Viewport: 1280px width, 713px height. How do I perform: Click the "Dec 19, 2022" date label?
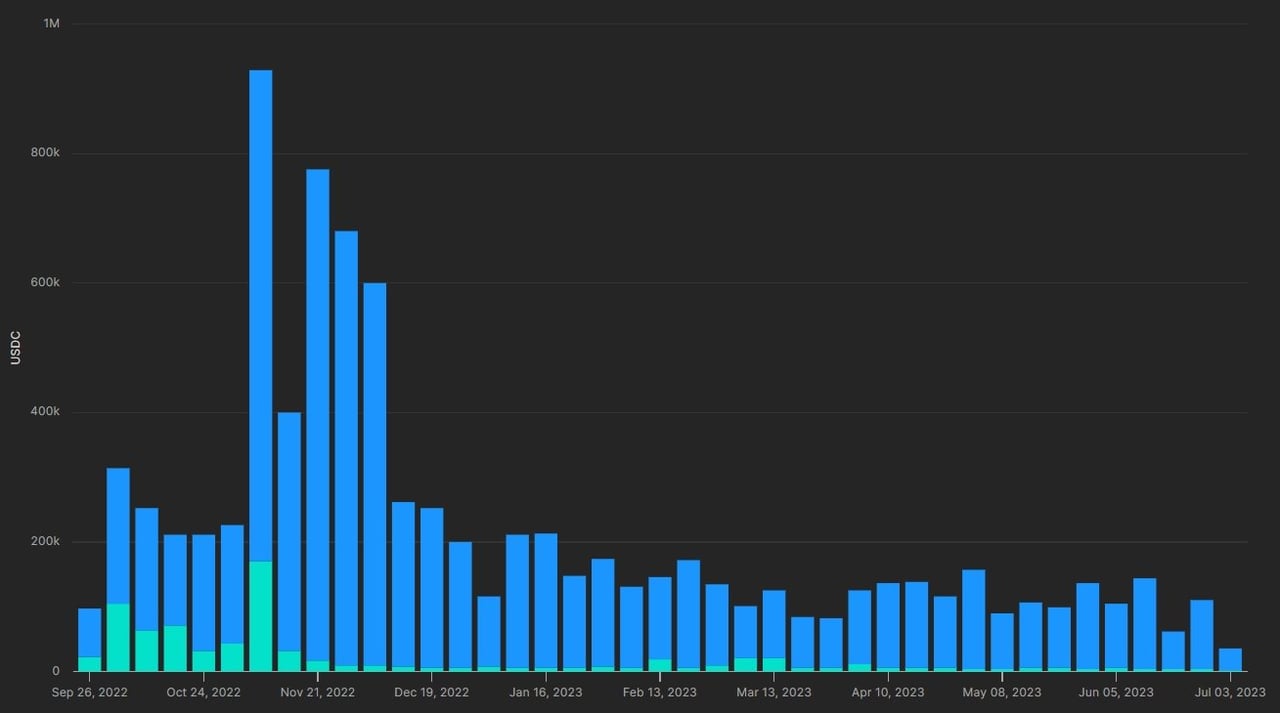432,692
